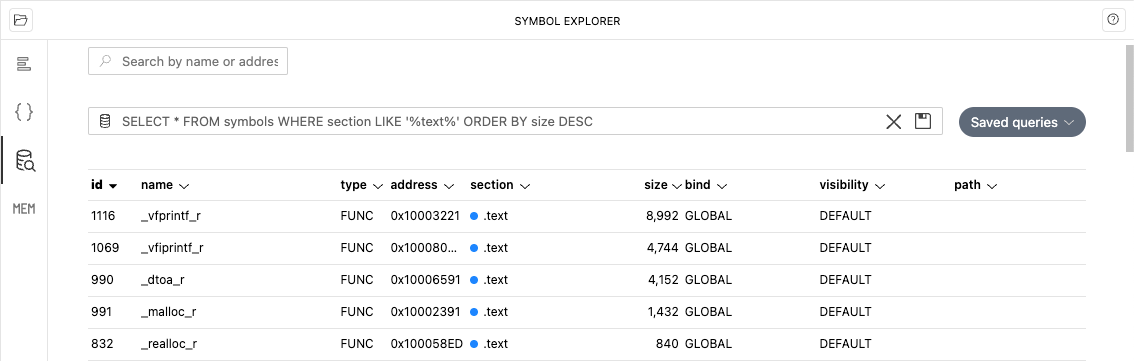This screenshot has height=361, width=1134.
Task: Open the type column header menu
Action: pos(362,185)
